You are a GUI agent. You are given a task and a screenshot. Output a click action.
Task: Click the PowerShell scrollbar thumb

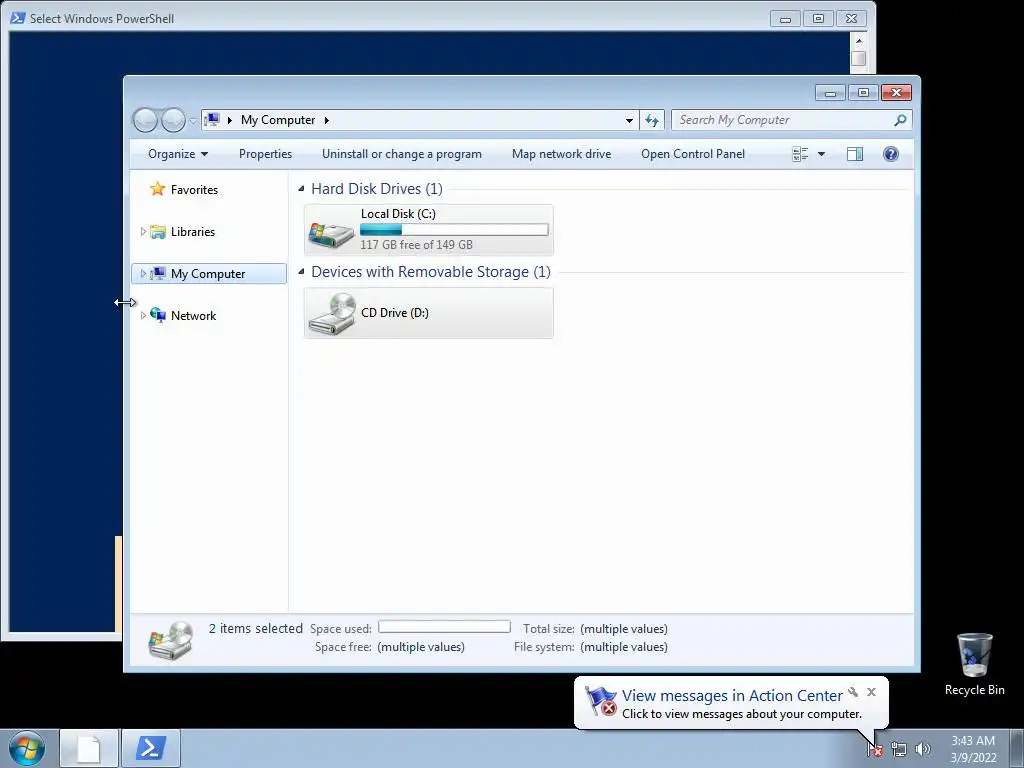[859, 58]
